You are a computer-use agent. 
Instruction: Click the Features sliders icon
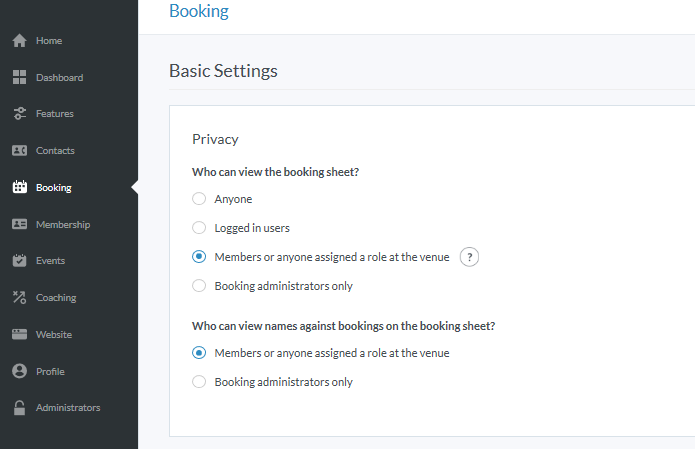click(x=19, y=114)
